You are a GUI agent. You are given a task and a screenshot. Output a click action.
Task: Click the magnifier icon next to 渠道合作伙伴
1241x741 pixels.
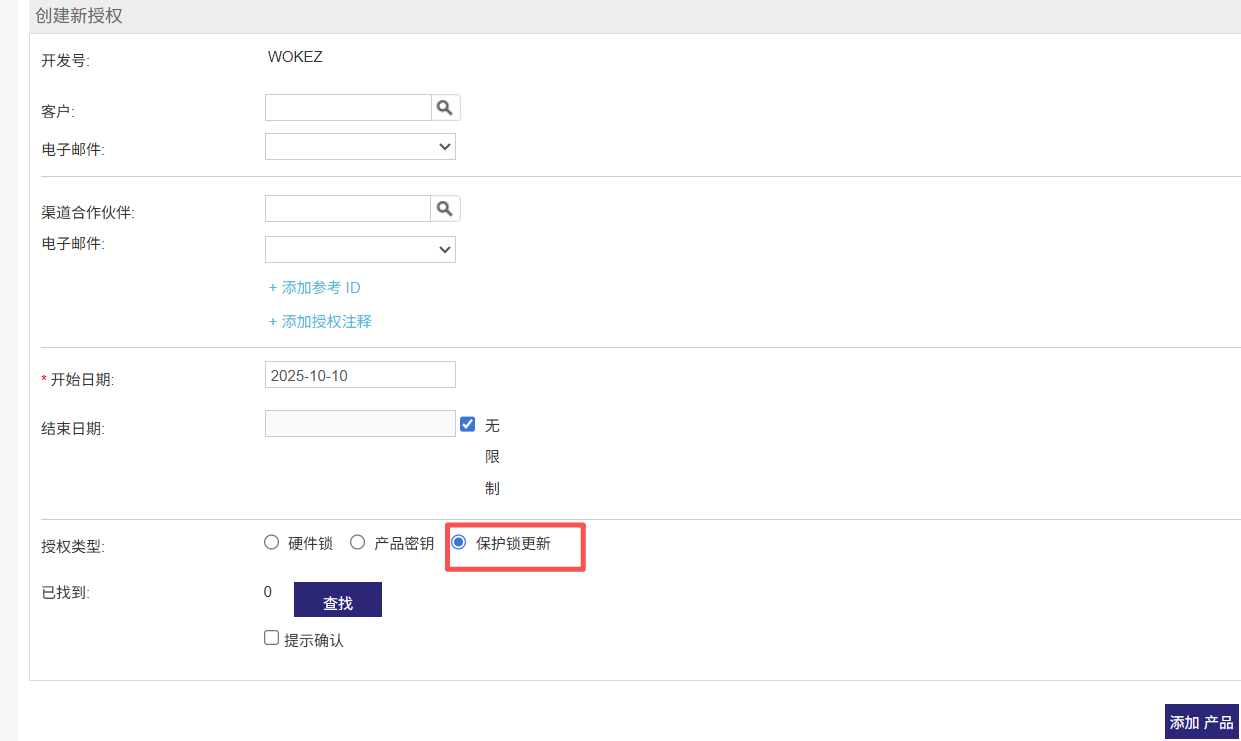[445, 208]
